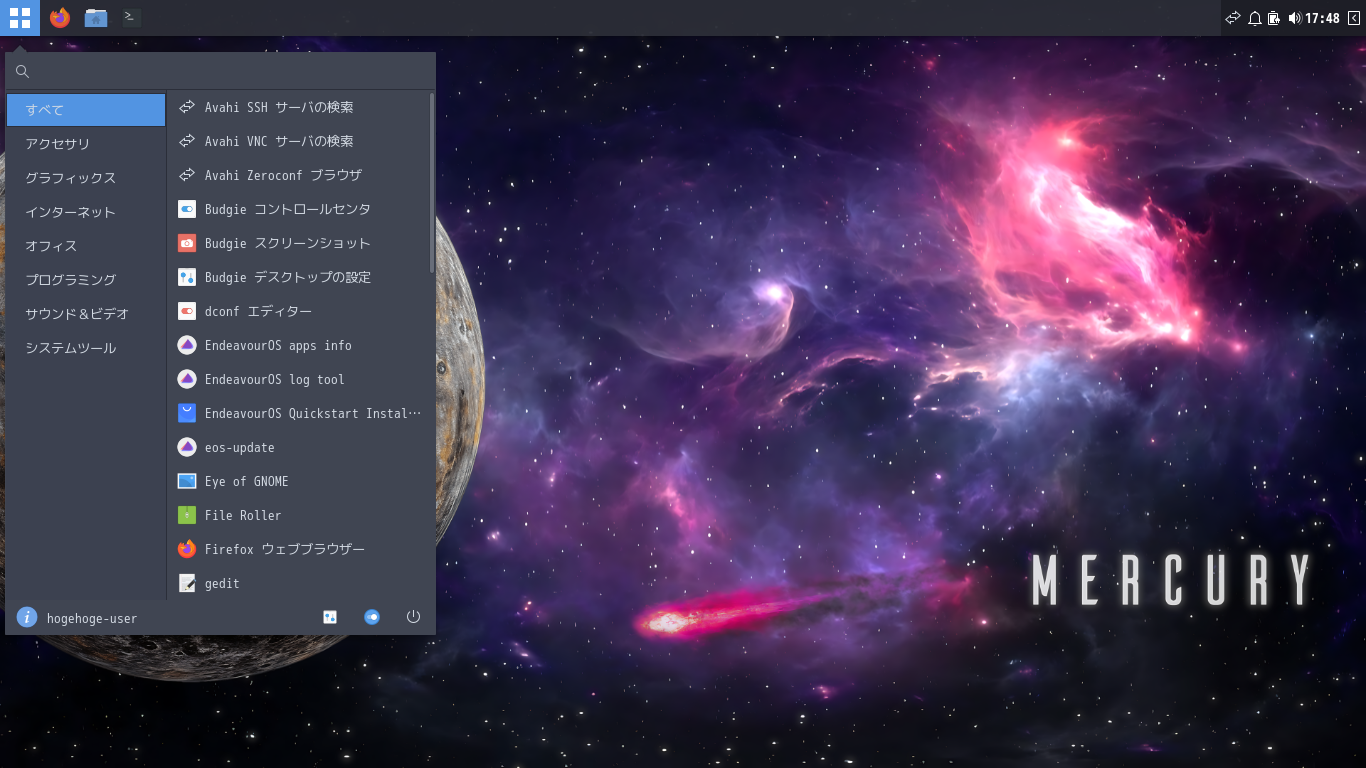This screenshot has width=1366, height=768.
Task: Open Budgie コントロールセンタ from the app list
Action: coord(298,209)
